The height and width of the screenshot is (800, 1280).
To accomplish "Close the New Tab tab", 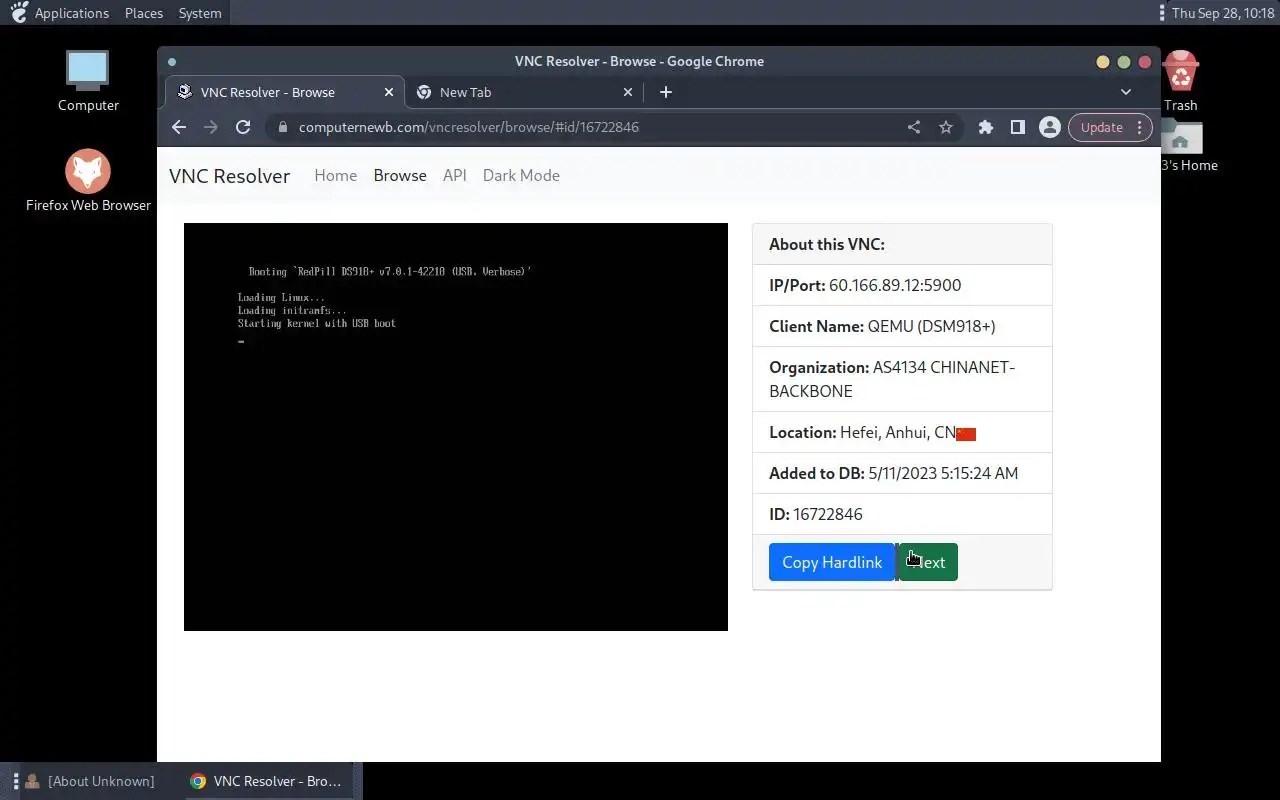I will [x=628, y=92].
